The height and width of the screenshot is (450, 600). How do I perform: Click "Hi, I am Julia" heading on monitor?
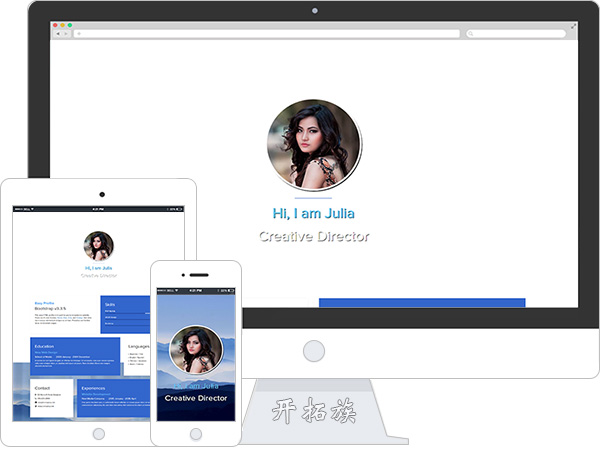click(x=313, y=213)
